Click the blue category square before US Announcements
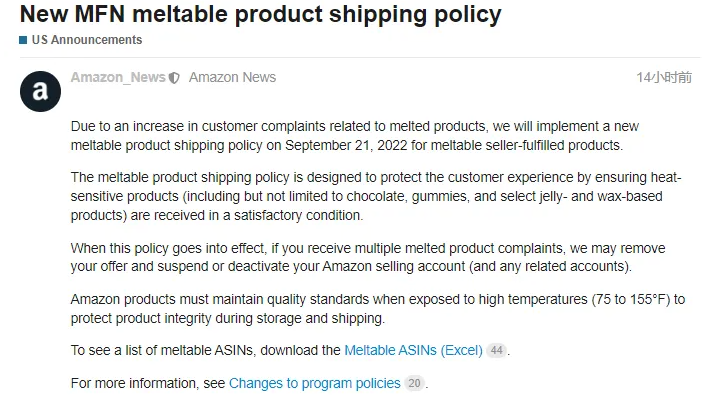The height and width of the screenshot is (412, 727). 23,40
